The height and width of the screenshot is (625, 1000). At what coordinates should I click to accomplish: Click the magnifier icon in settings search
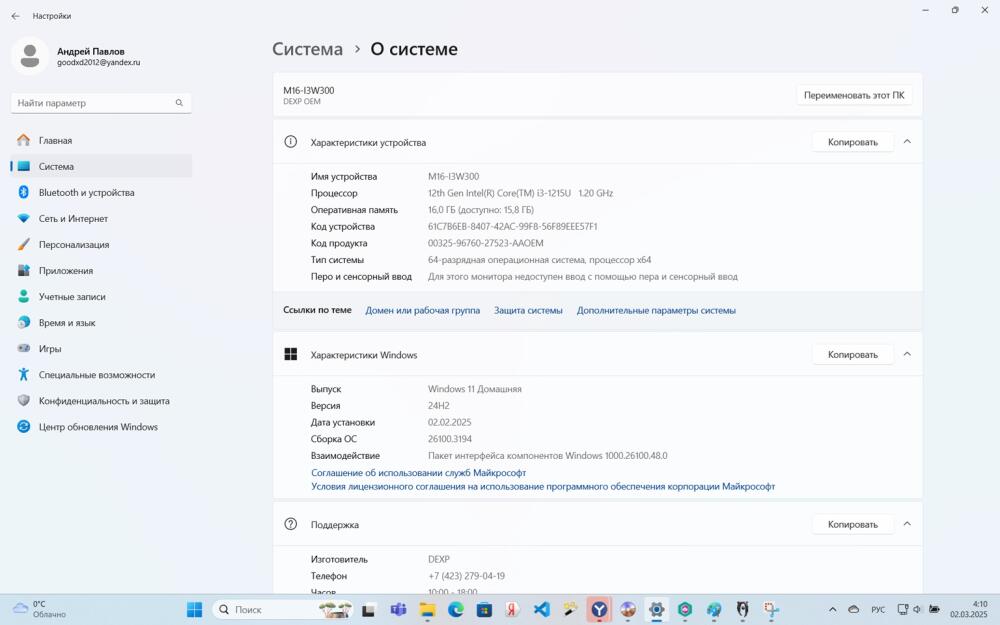click(x=179, y=103)
